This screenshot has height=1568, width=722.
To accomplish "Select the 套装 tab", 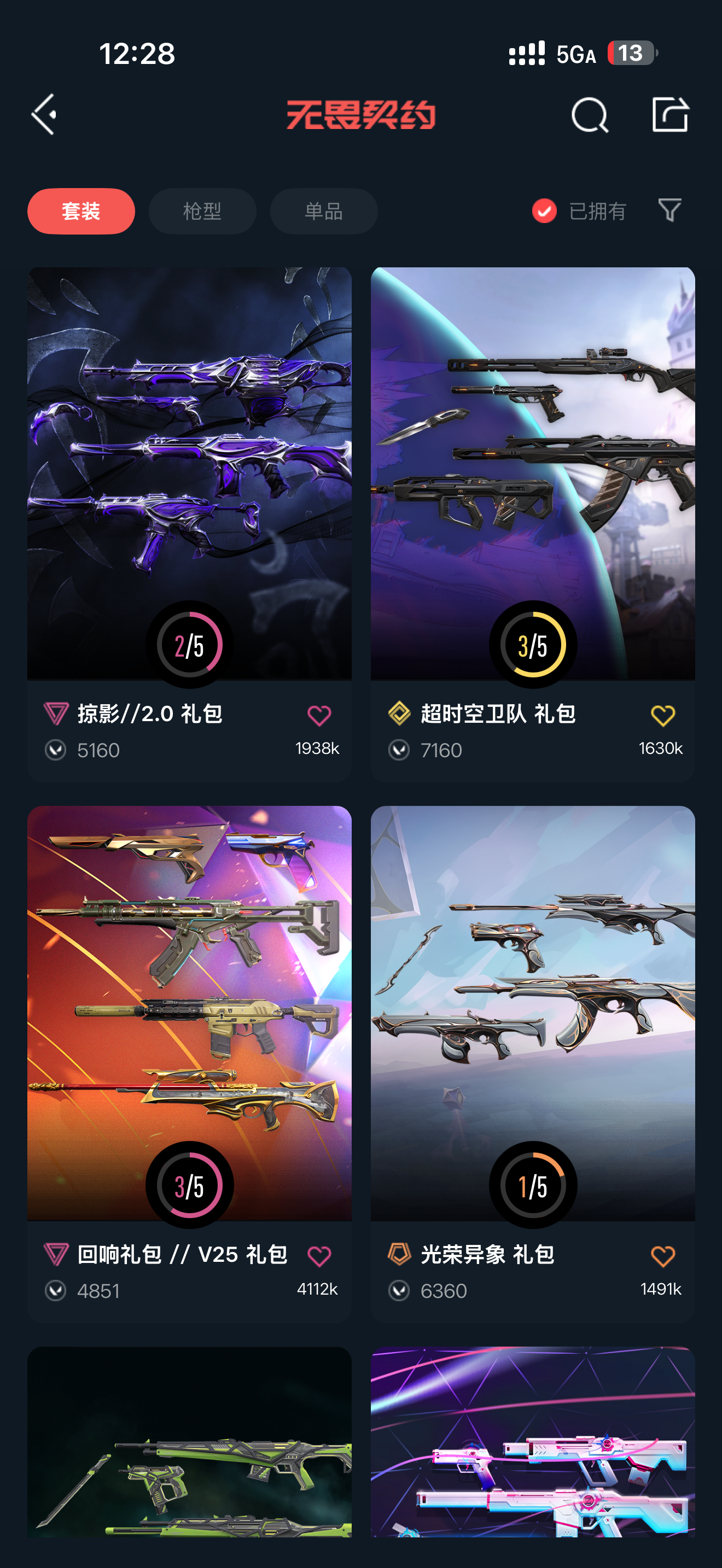I will [x=81, y=211].
